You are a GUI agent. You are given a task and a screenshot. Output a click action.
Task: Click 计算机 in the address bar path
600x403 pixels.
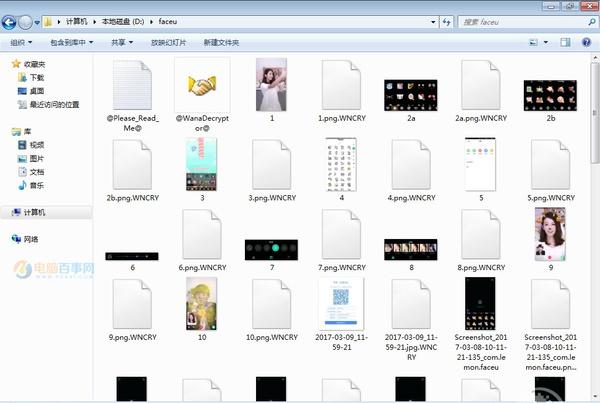(x=79, y=21)
